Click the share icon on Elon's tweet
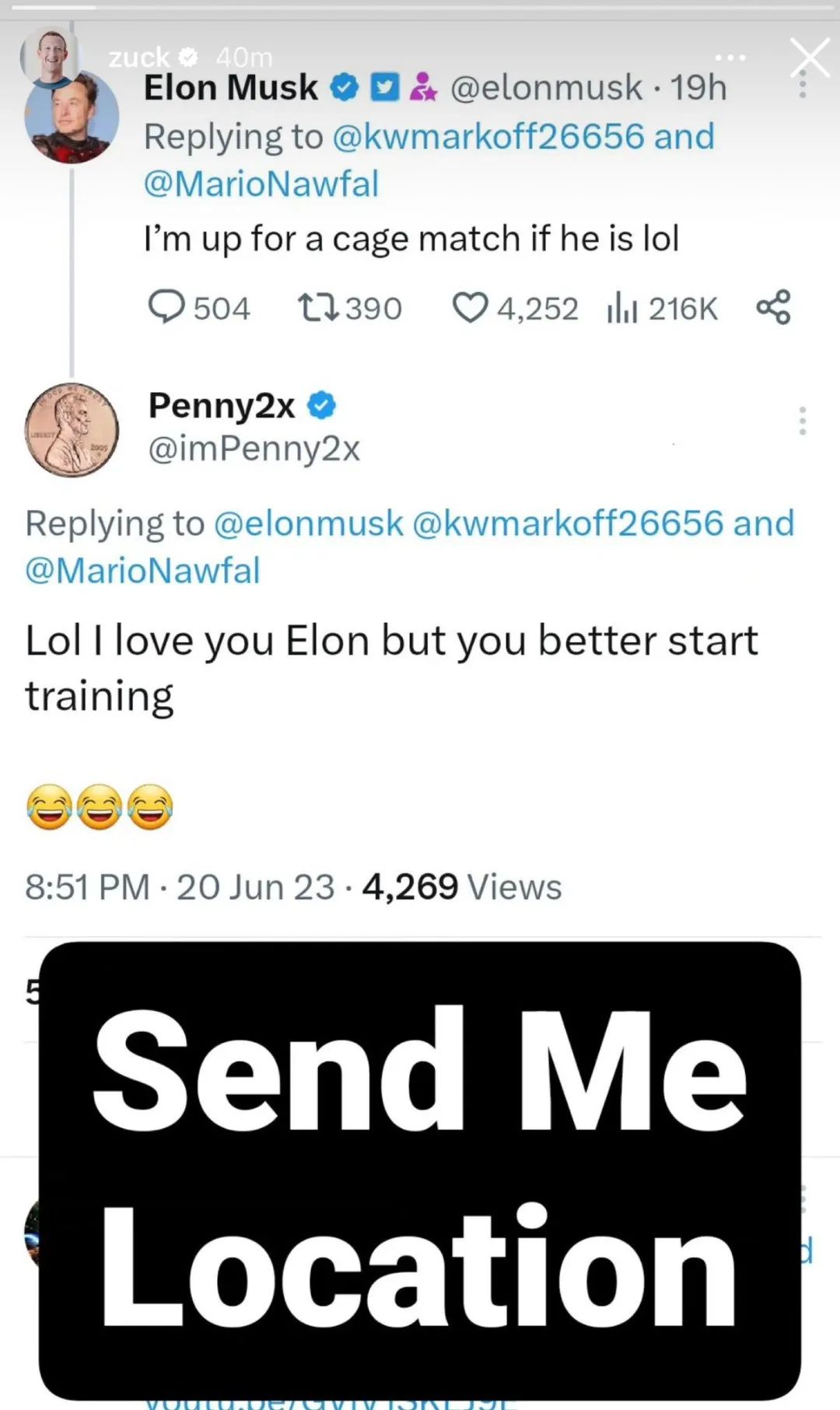The image size is (840, 1410). tap(773, 307)
